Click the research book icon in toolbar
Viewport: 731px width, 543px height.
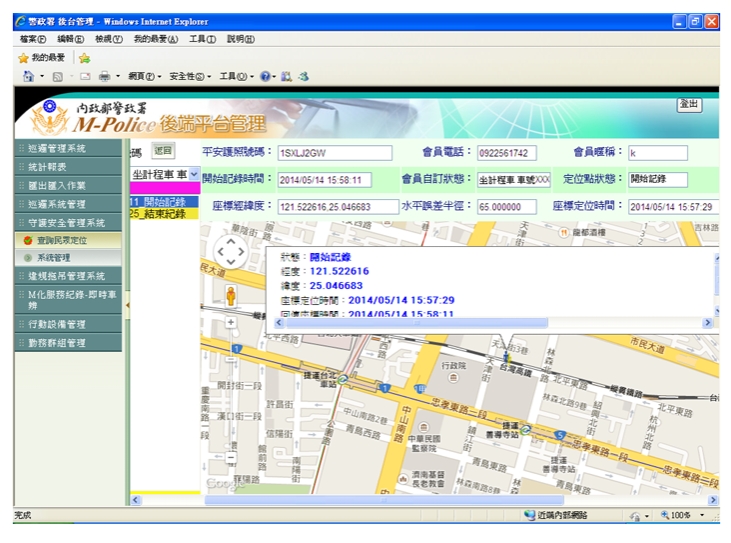click(286, 76)
